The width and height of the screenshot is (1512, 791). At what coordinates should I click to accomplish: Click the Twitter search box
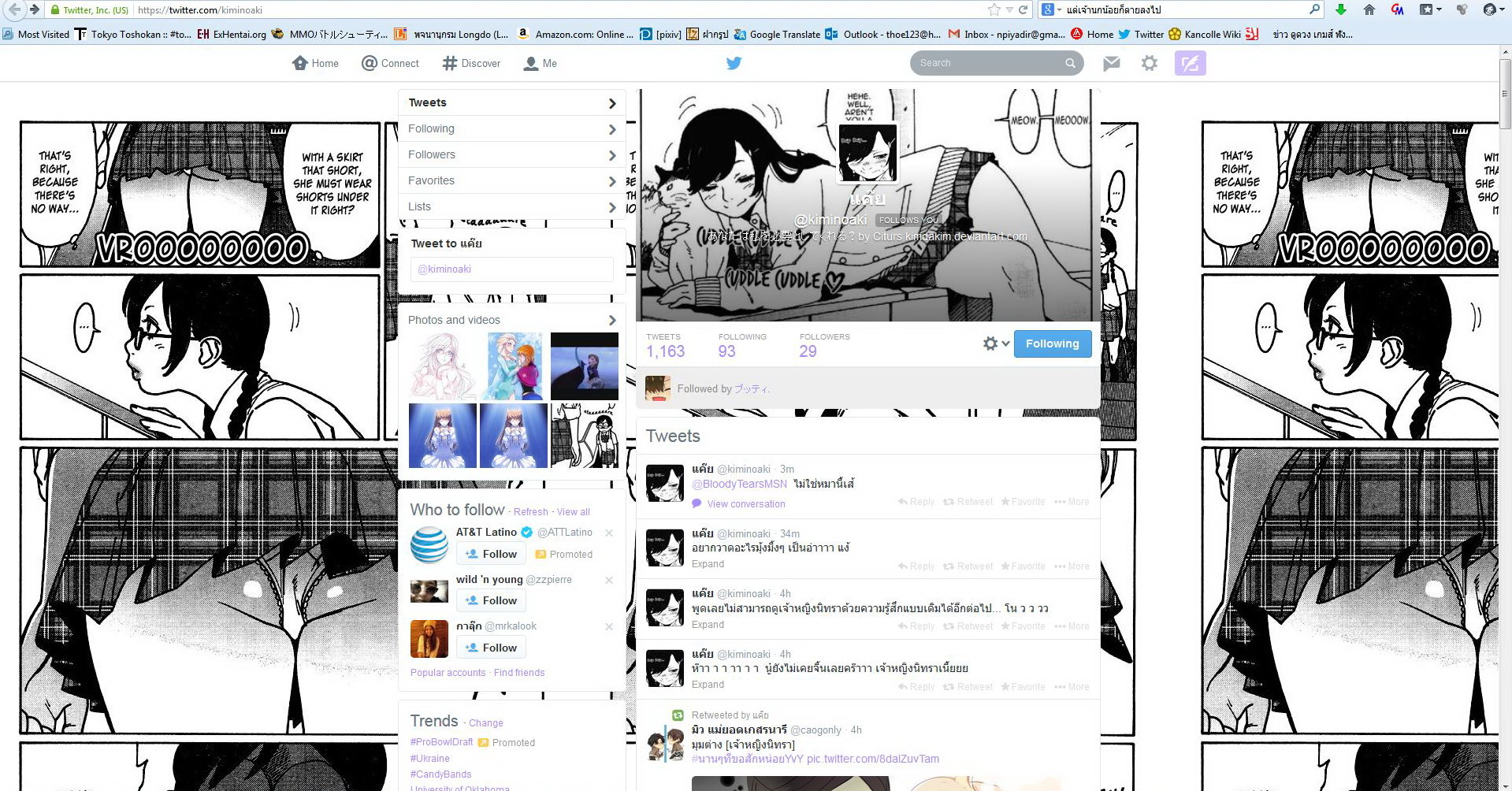pyautogui.click(x=997, y=63)
